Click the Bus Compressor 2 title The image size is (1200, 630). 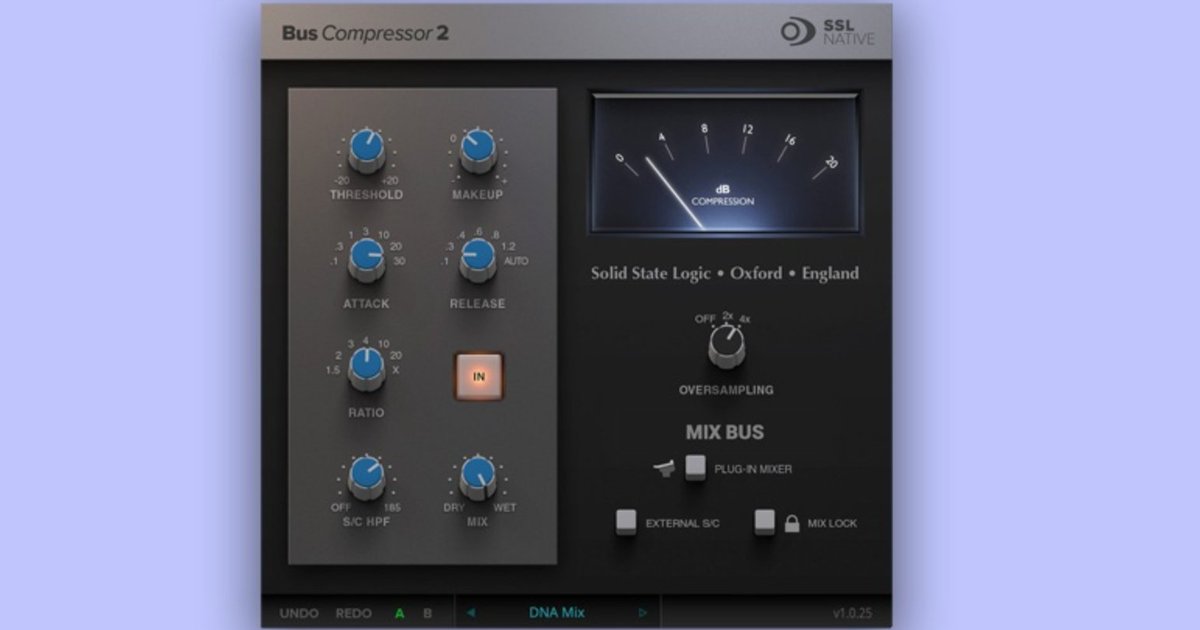pyautogui.click(x=365, y=33)
